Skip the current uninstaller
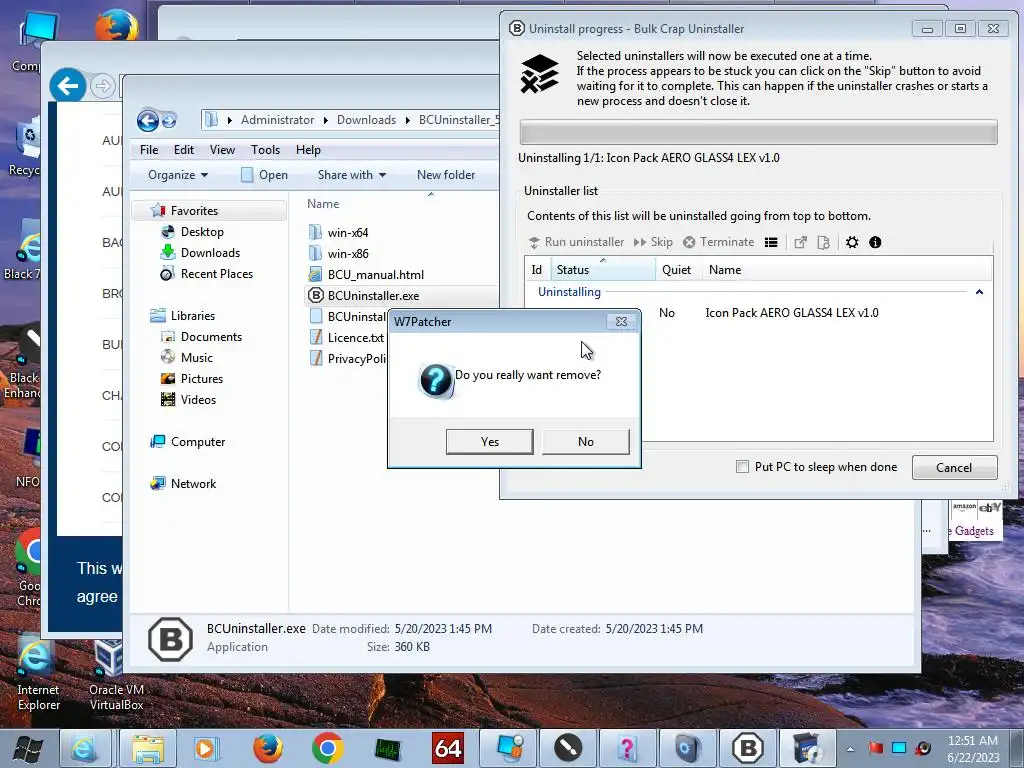This screenshot has width=1024, height=768. 653,242
